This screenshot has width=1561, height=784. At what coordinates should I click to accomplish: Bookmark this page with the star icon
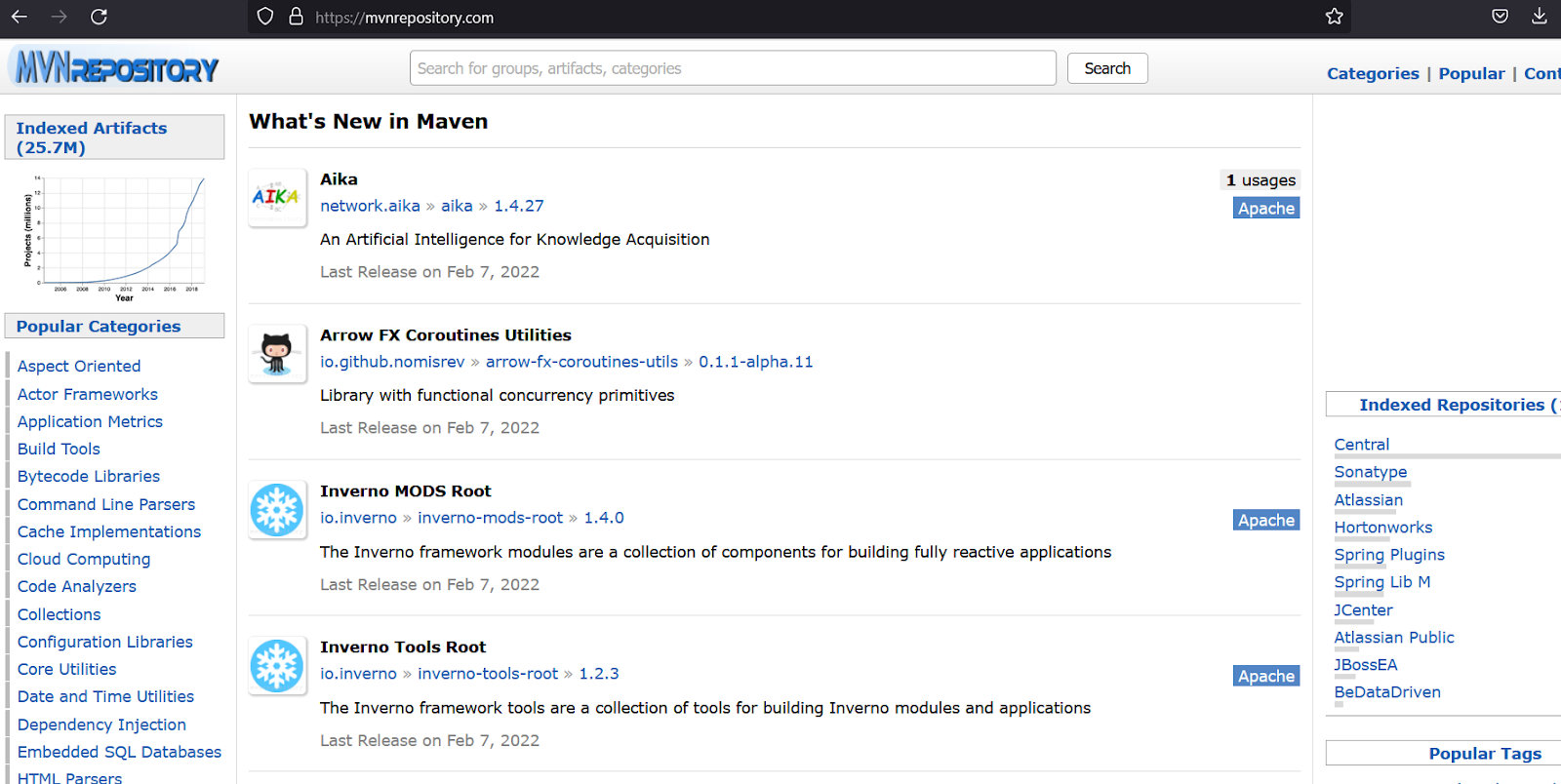[x=1335, y=17]
